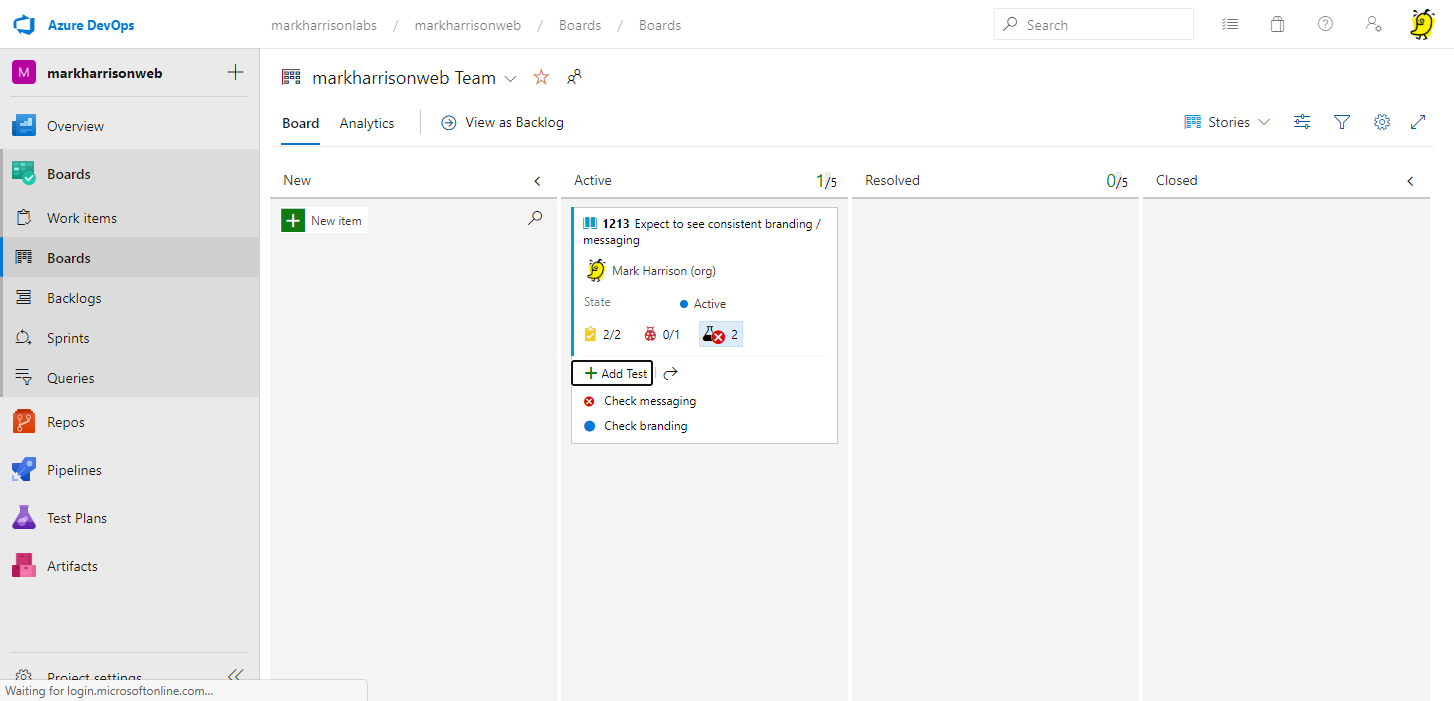Click the search magnifier in New column
This screenshot has height=701, width=1454.
[535, 218]
